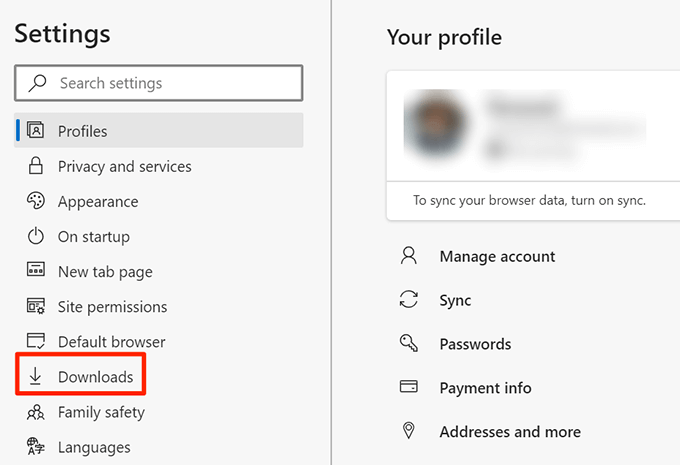Image resolution: width=680 pixels, height=465 pixels.
Task: Open Sync settings
Action: coord(455,300)
